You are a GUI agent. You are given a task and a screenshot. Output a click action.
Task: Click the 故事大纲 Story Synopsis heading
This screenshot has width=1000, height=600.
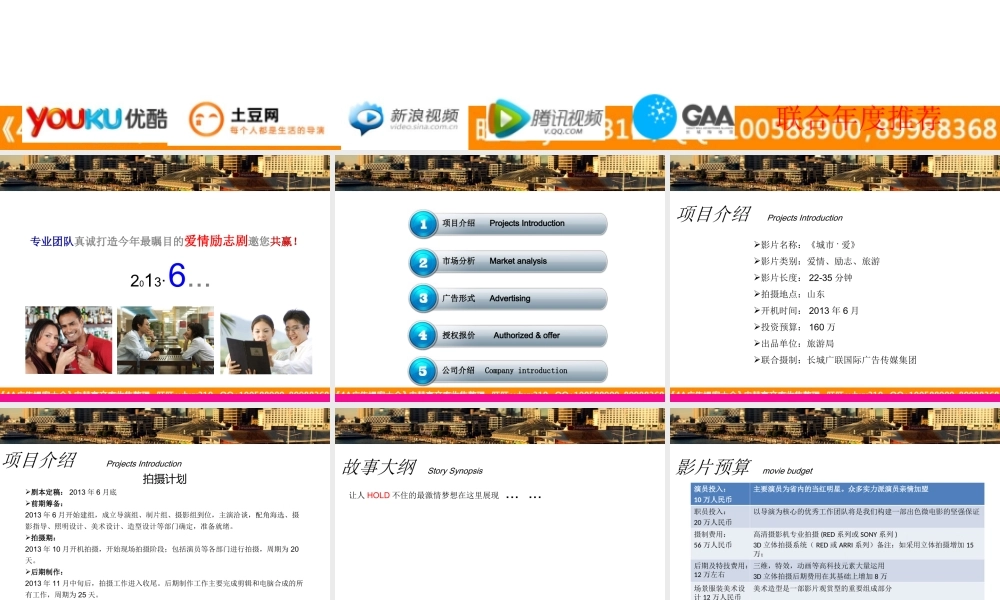coord(413,468)
